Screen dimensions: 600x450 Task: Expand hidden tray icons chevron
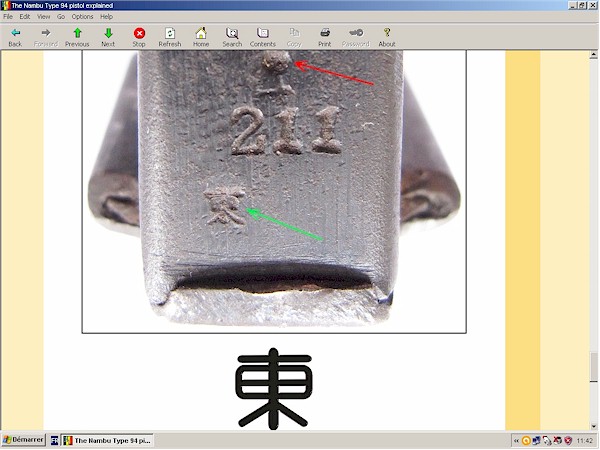click(517, 441)
